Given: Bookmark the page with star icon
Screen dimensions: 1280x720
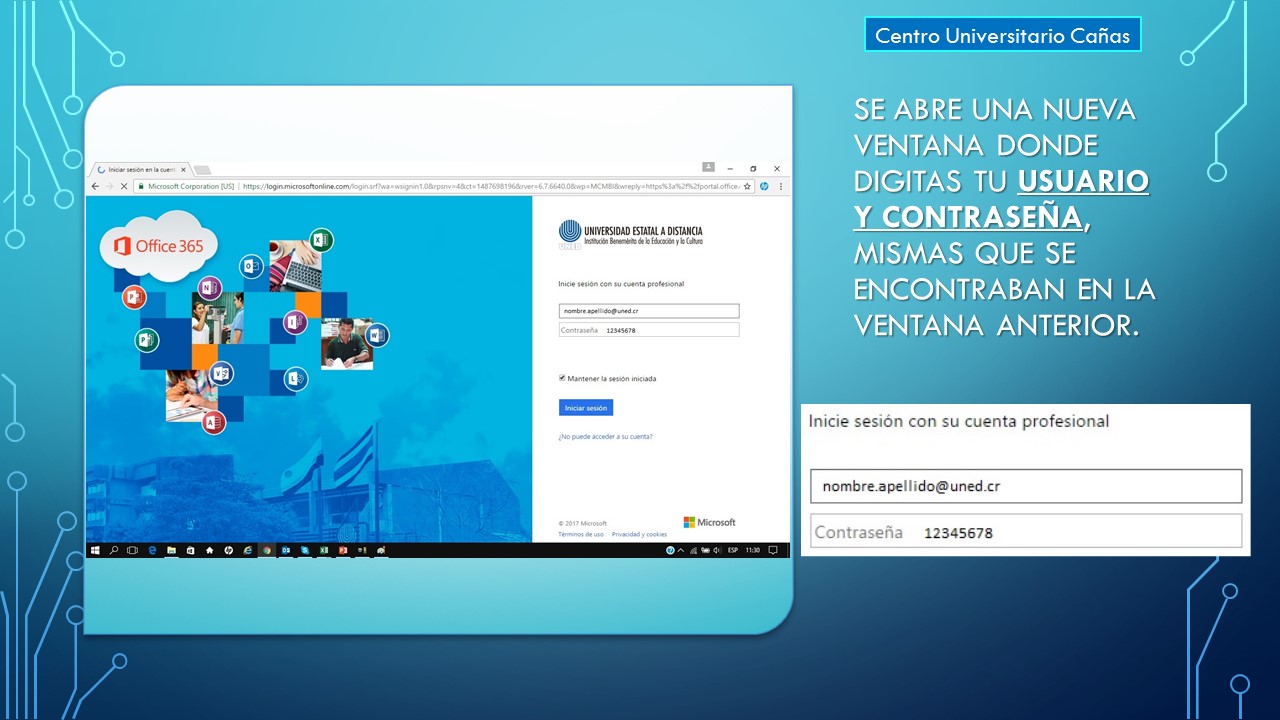Looking at the screenshot, I should click(747, 186).
